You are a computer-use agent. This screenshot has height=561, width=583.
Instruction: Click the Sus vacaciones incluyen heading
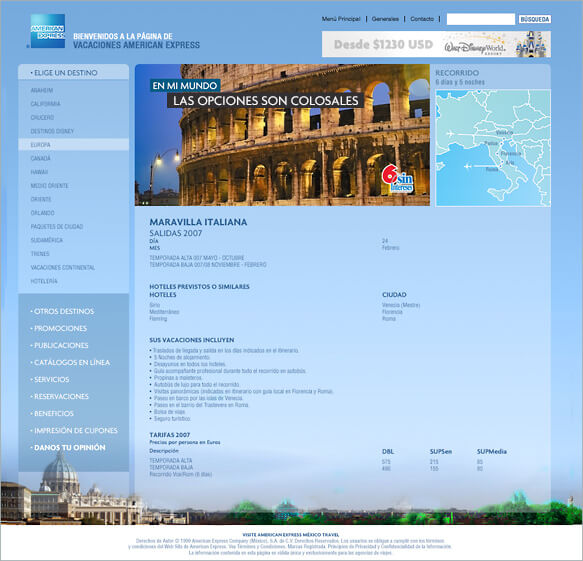(x=192, y=340)
